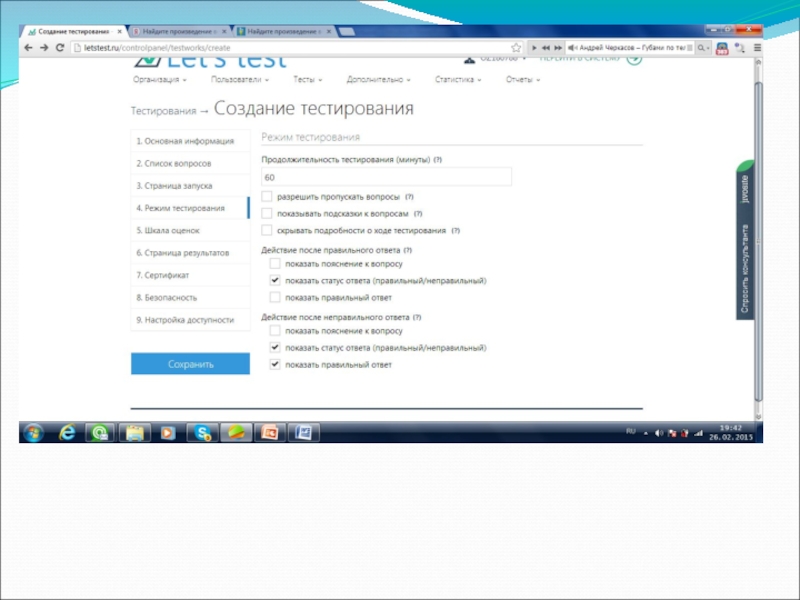Reload the page with the refresh icon
800x600 pixels.
tap(60, 47)
